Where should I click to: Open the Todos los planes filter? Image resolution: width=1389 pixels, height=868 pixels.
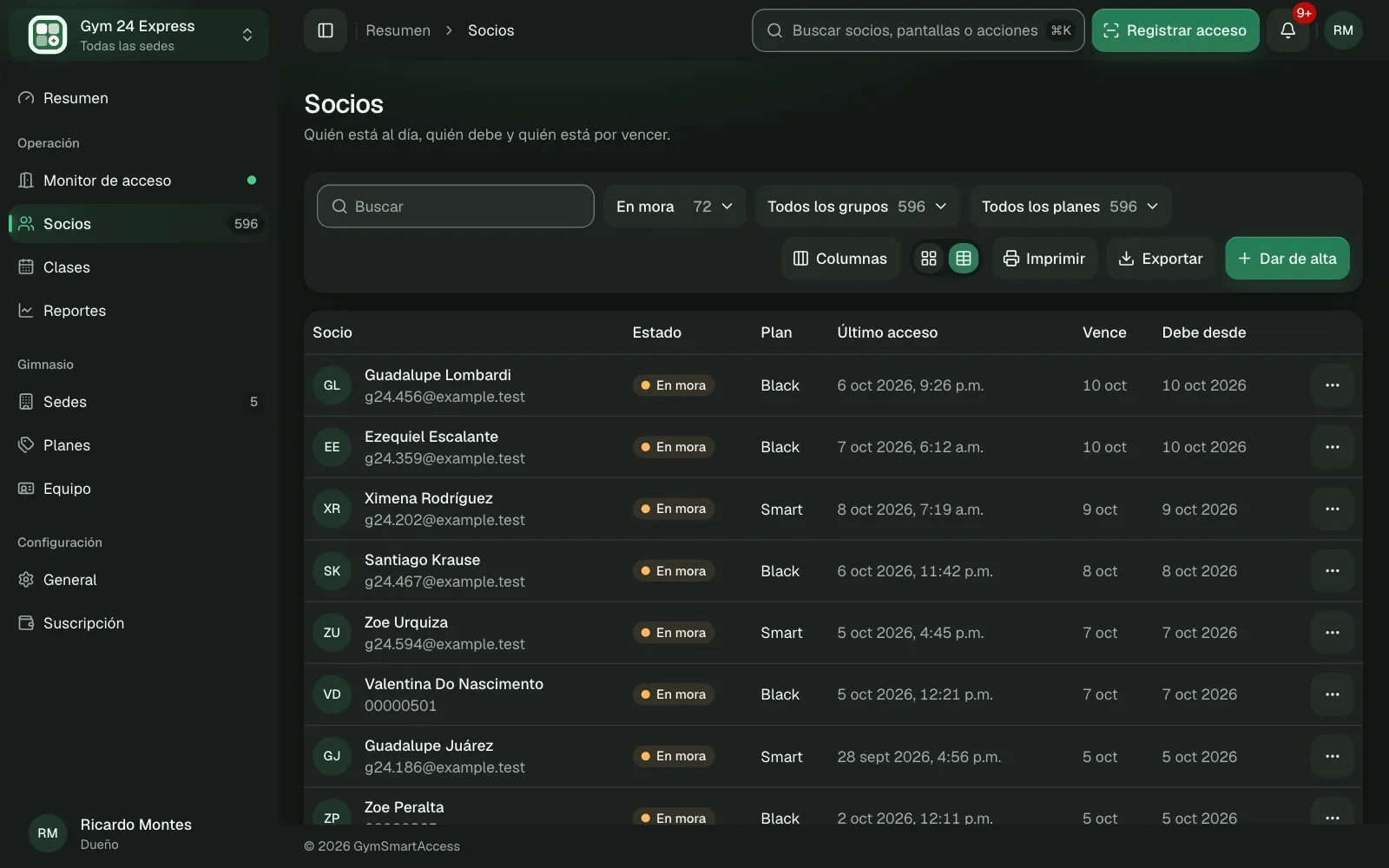coord(1070,207)
